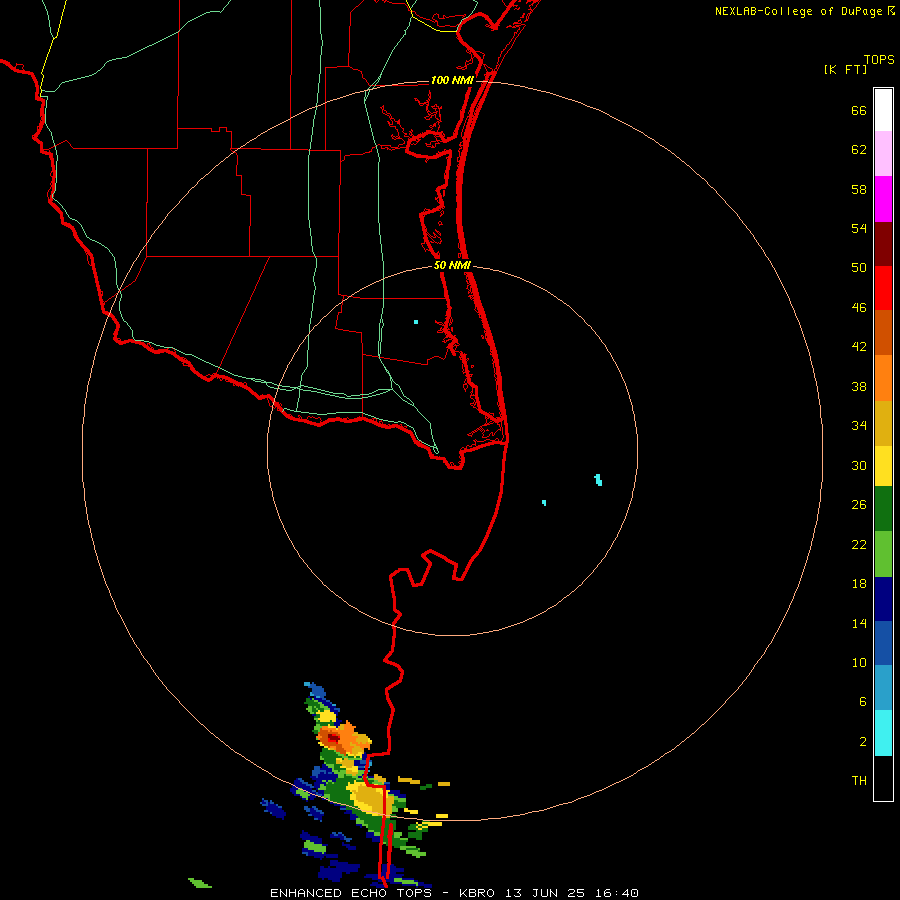Select the black TH threshold swatch
The image size is (900, 900).
tap(883, 778)
